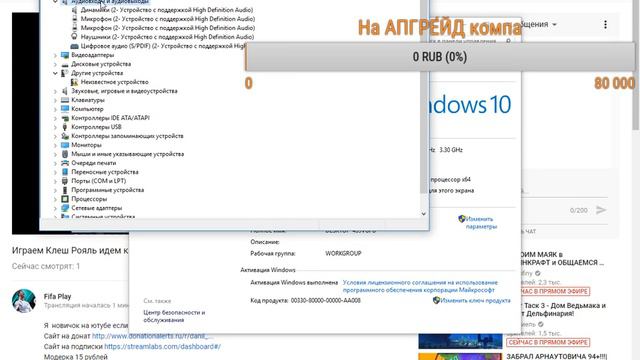
Task: Click the Порты (COM и LPT) icon
Action: click(64, 181)
